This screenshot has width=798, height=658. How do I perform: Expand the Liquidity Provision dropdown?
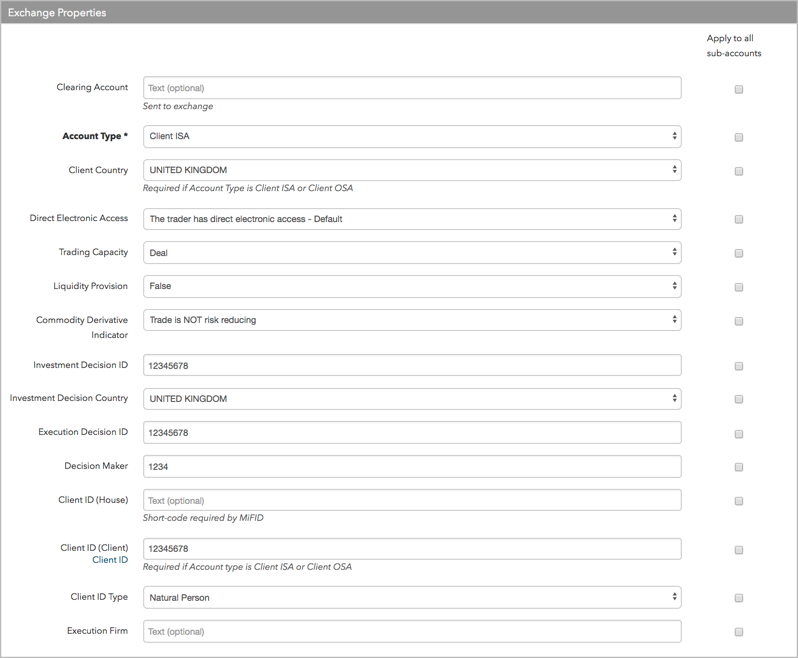[412, 286]
